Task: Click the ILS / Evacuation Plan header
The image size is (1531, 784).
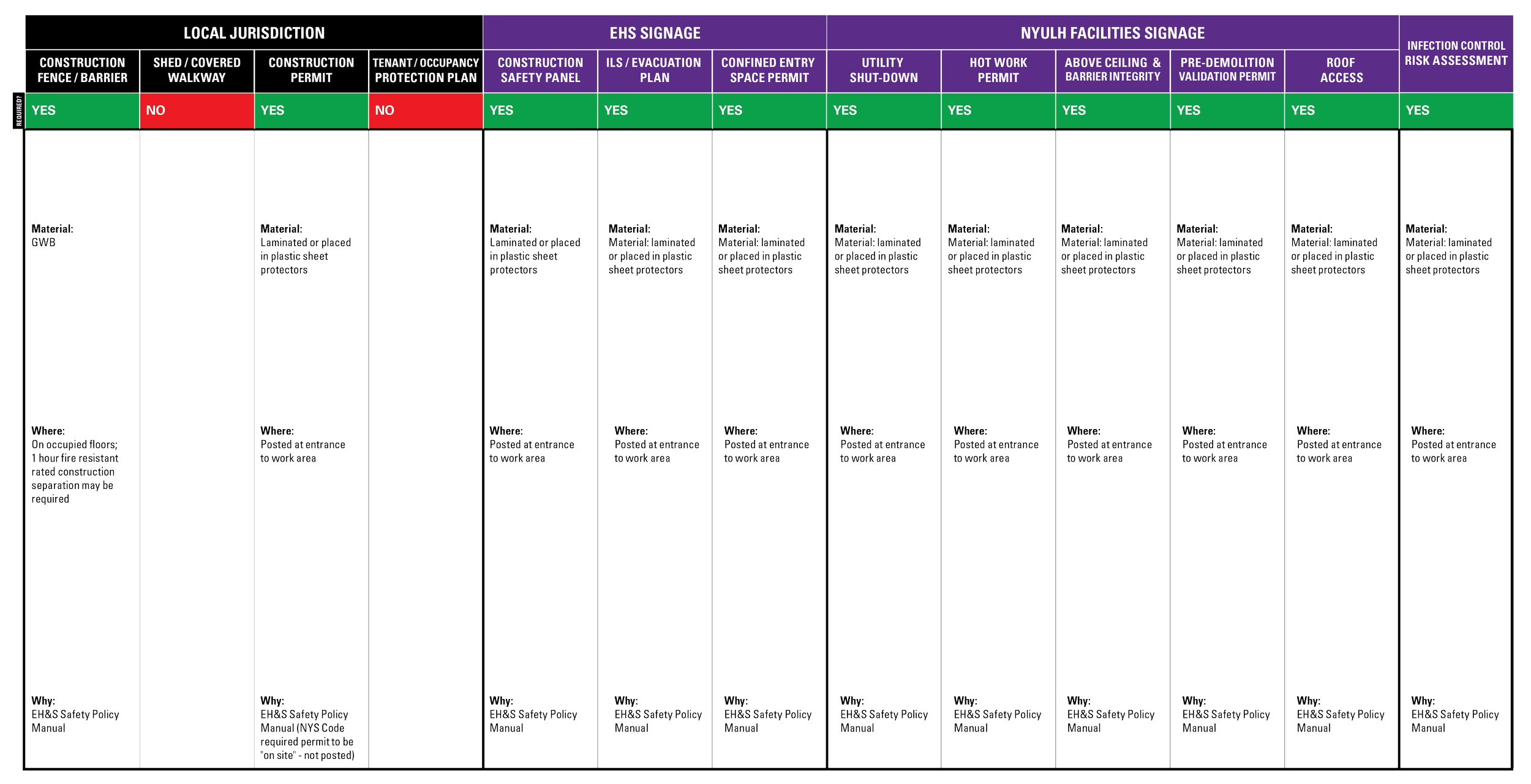Action: (x=654, y=70)
